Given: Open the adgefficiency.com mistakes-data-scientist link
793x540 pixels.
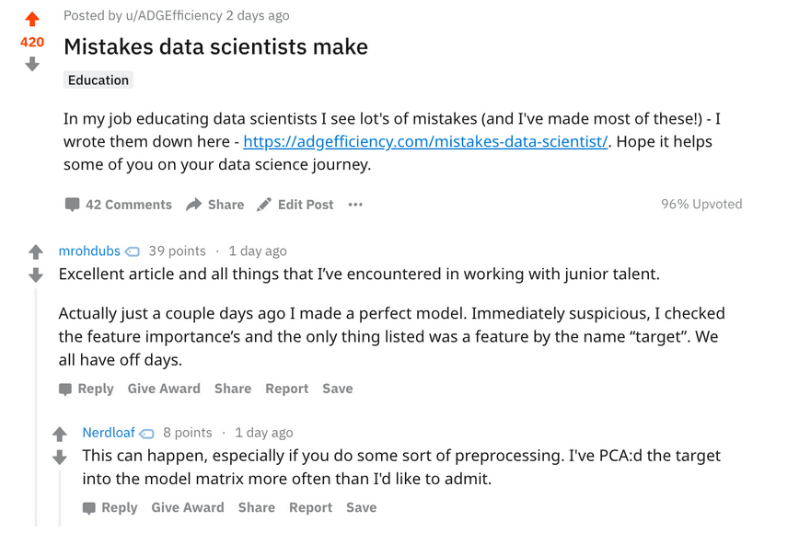Looking at the screenshot, I should [425, 142].
